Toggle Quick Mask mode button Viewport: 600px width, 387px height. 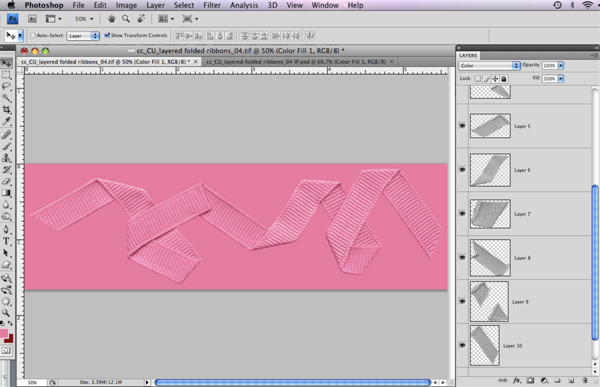[x=6, y=350]
